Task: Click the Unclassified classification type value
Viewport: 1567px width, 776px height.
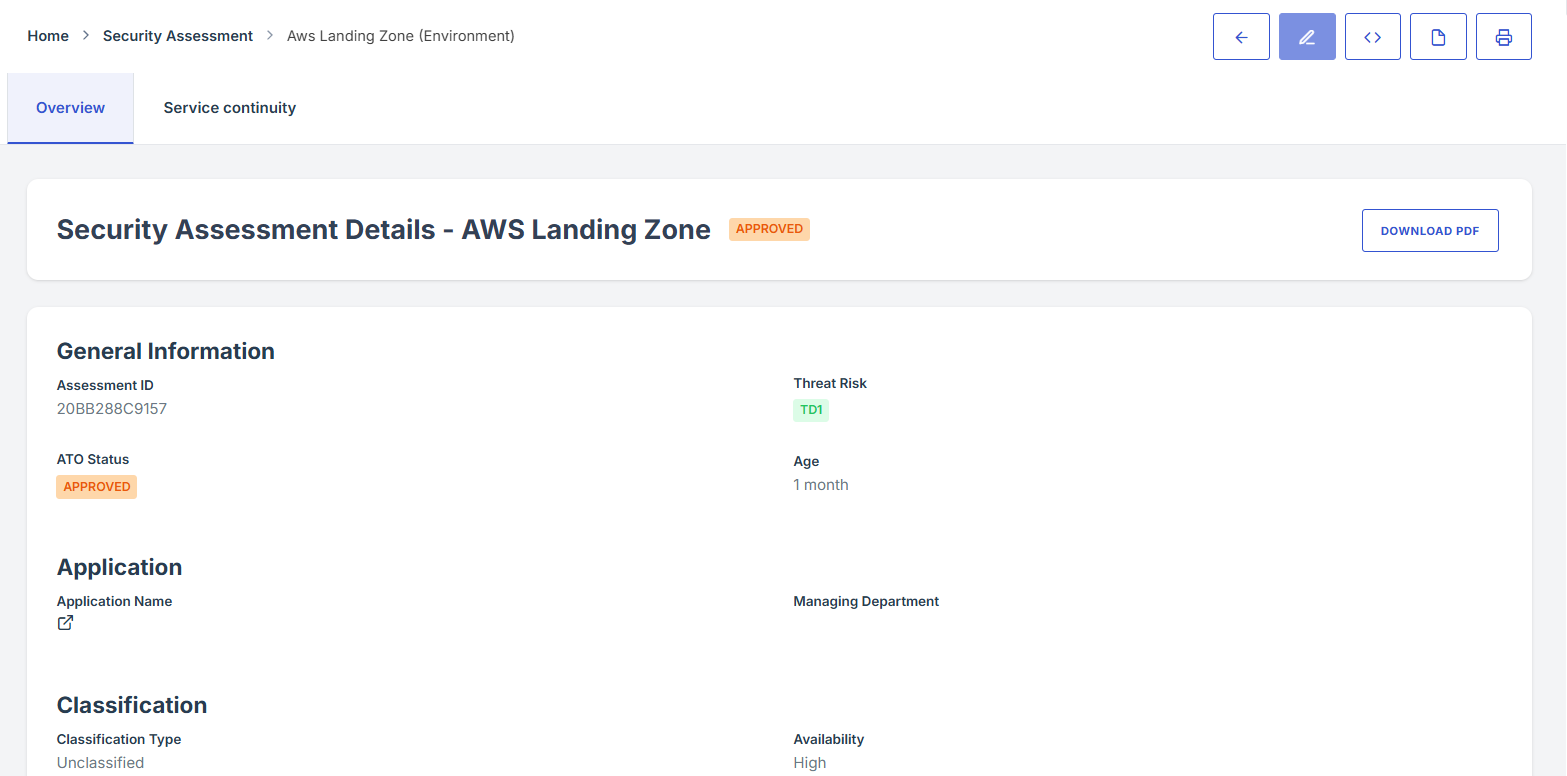Action: pos(100,763)
